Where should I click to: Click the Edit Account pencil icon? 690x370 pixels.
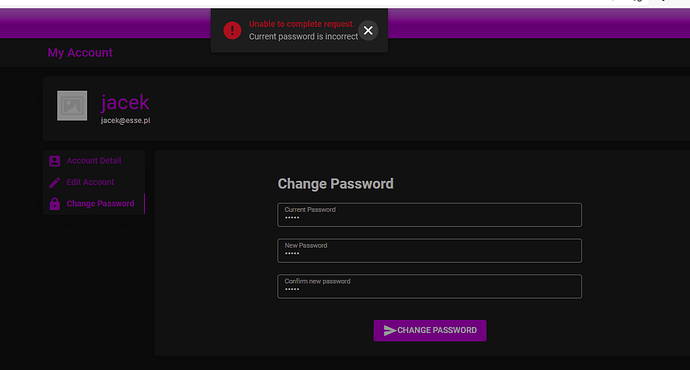point(55,182)
